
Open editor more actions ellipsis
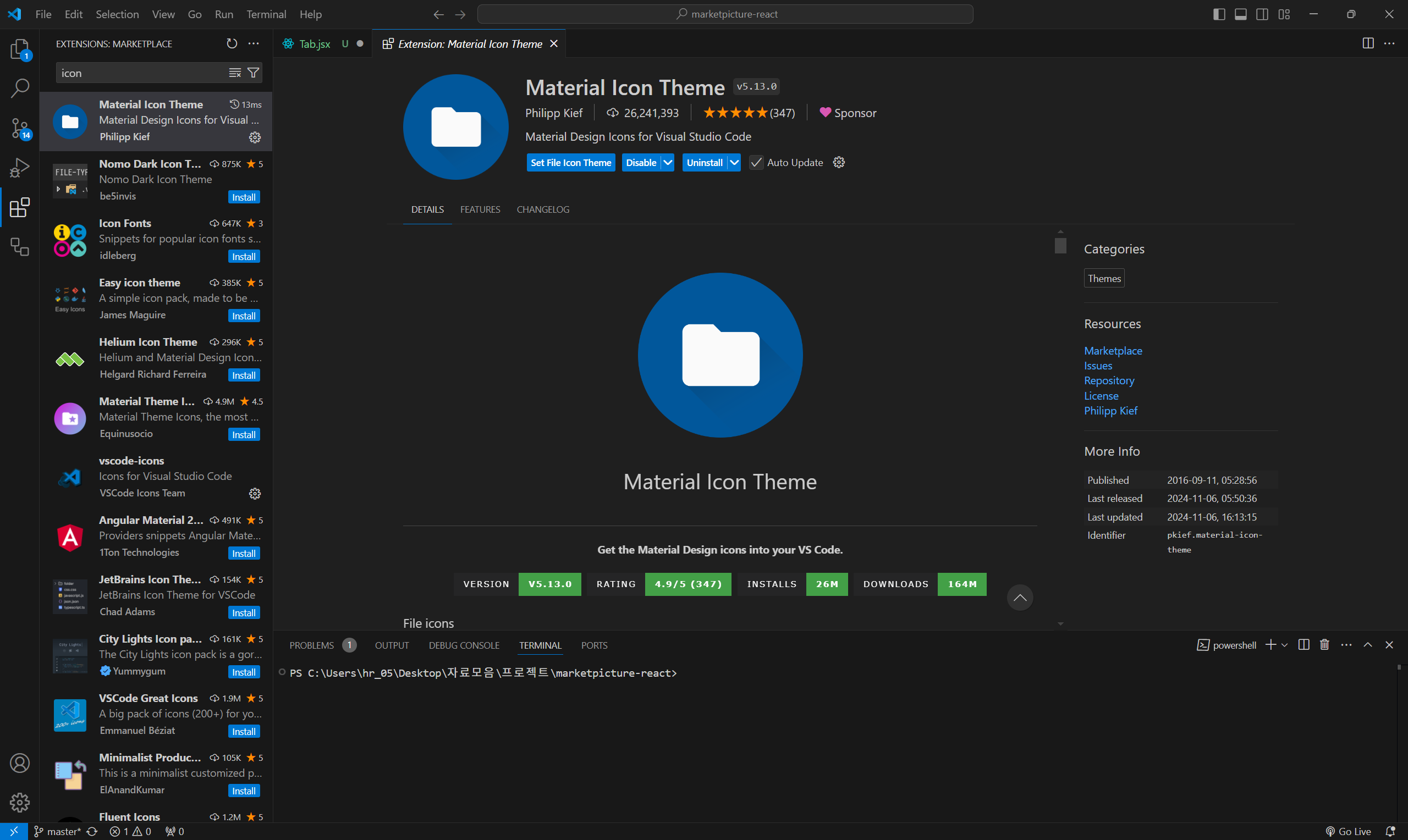point(1389,43)
